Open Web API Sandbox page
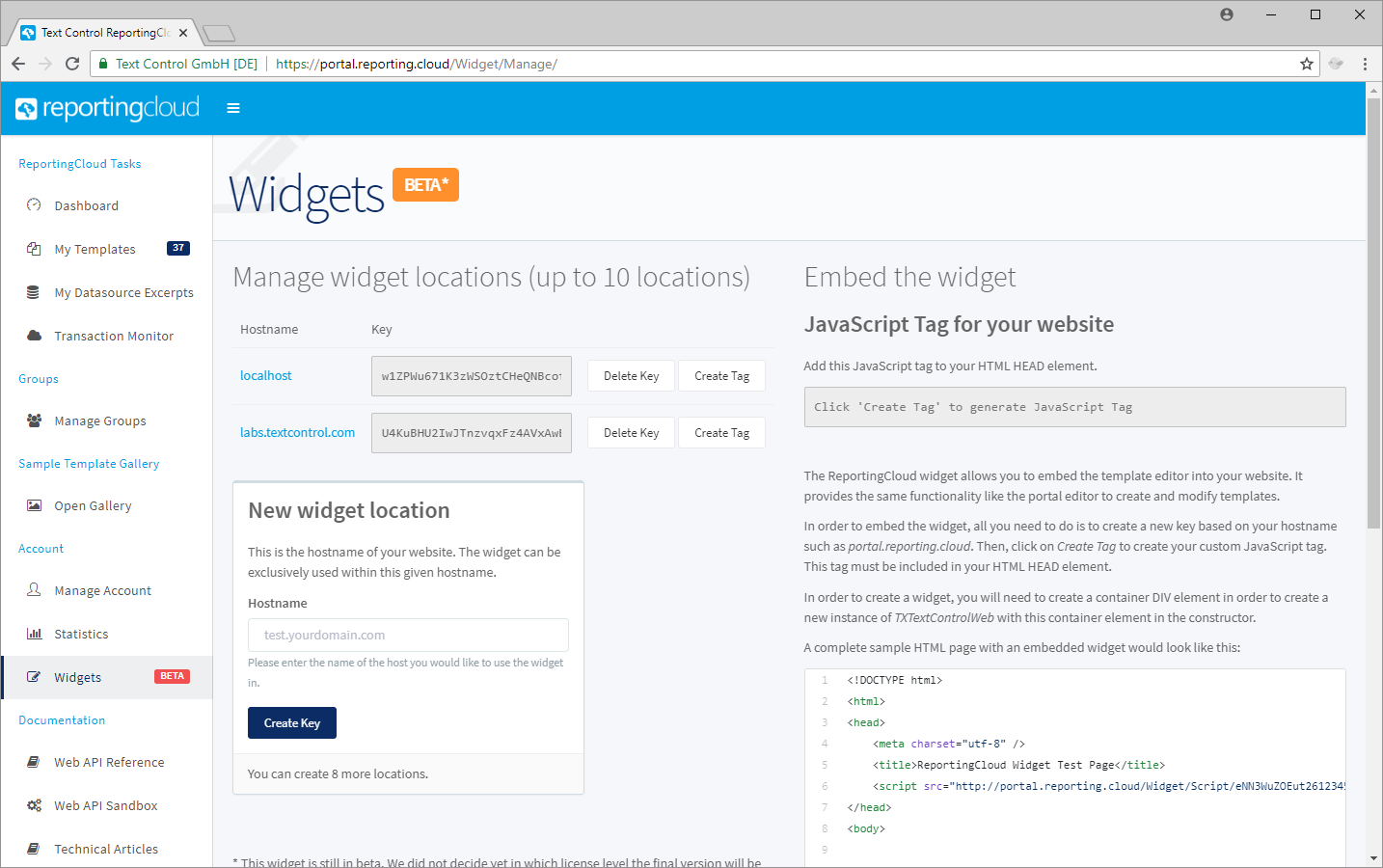 (106, 805)
